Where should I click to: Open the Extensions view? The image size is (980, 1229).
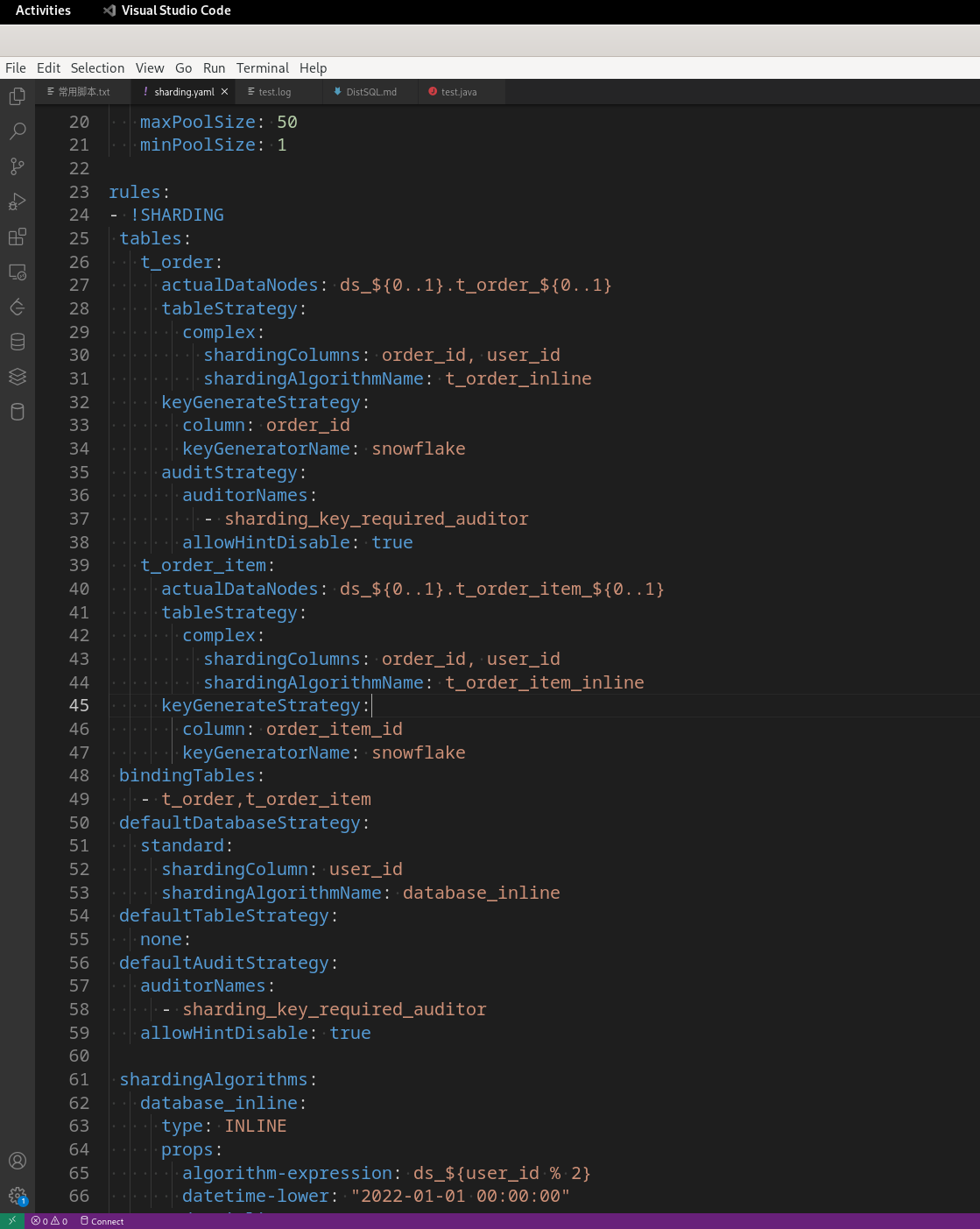coord(18,237)
